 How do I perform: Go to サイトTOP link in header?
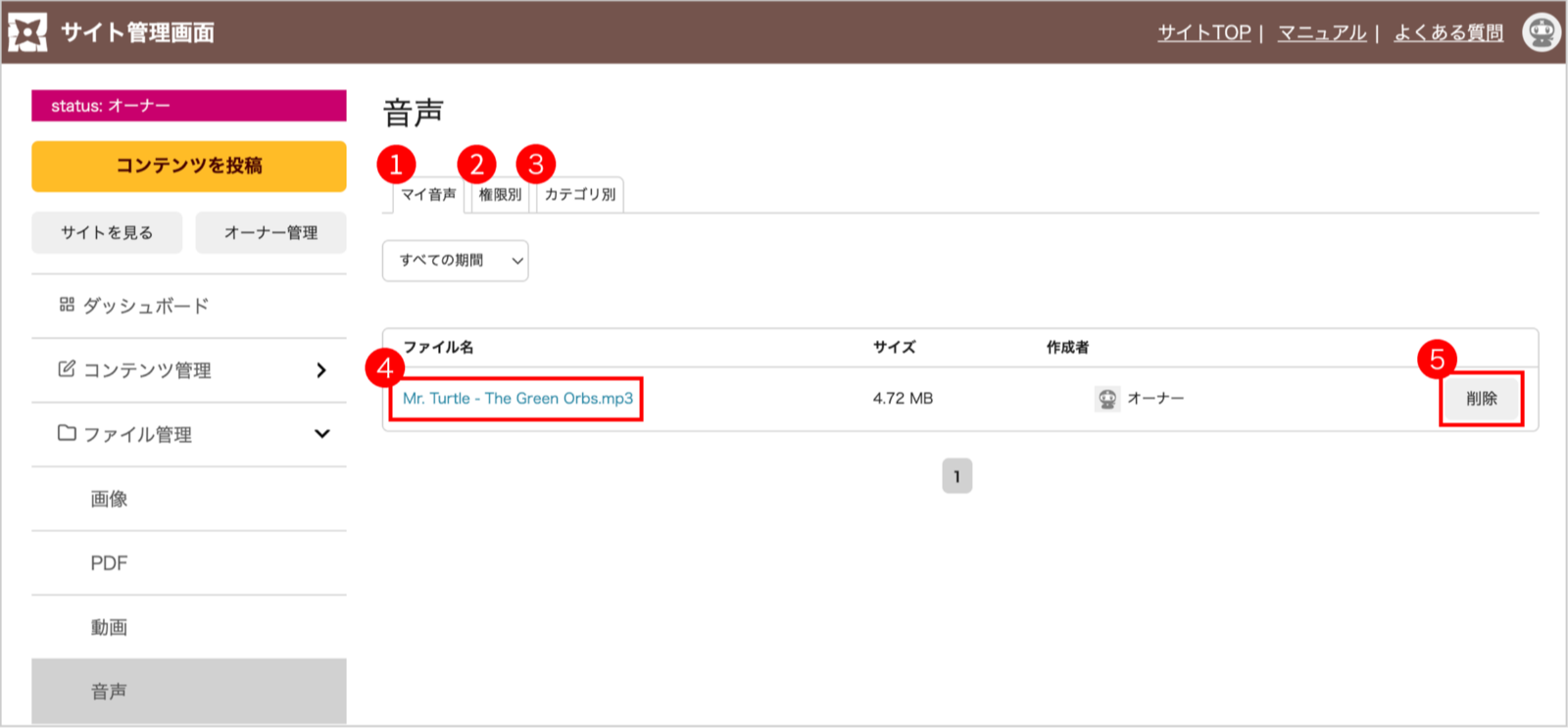click(x=1204, y=33)
